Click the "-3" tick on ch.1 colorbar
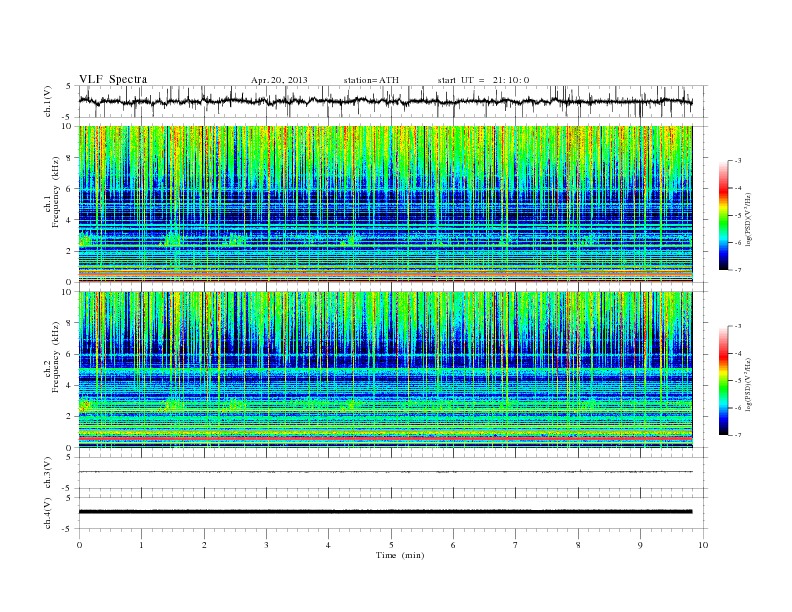This screenshot has height=612, width=792. click(738, 161)
